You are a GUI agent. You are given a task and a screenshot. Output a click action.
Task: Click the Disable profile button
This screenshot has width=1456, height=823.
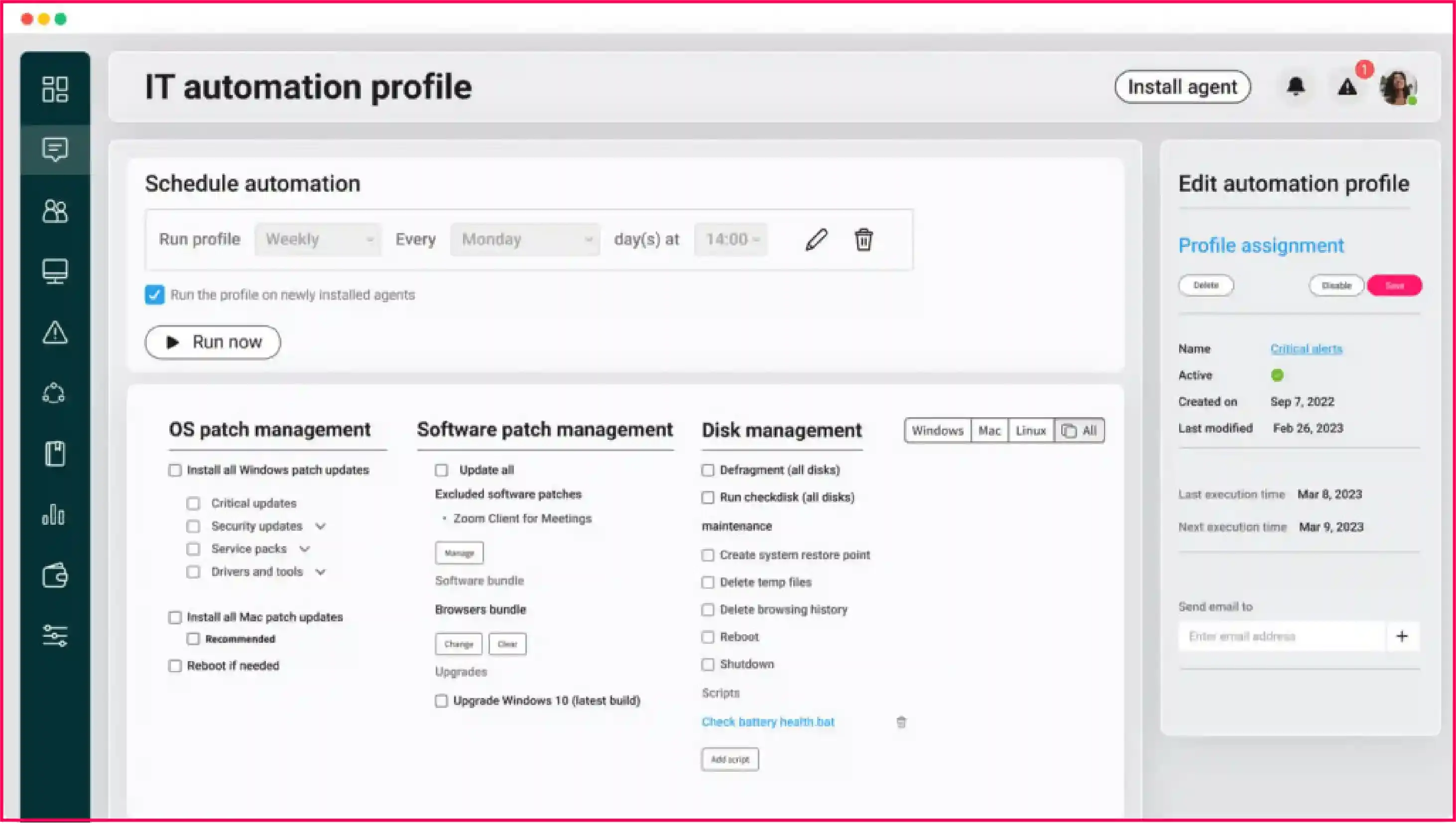pos(1336,285)
